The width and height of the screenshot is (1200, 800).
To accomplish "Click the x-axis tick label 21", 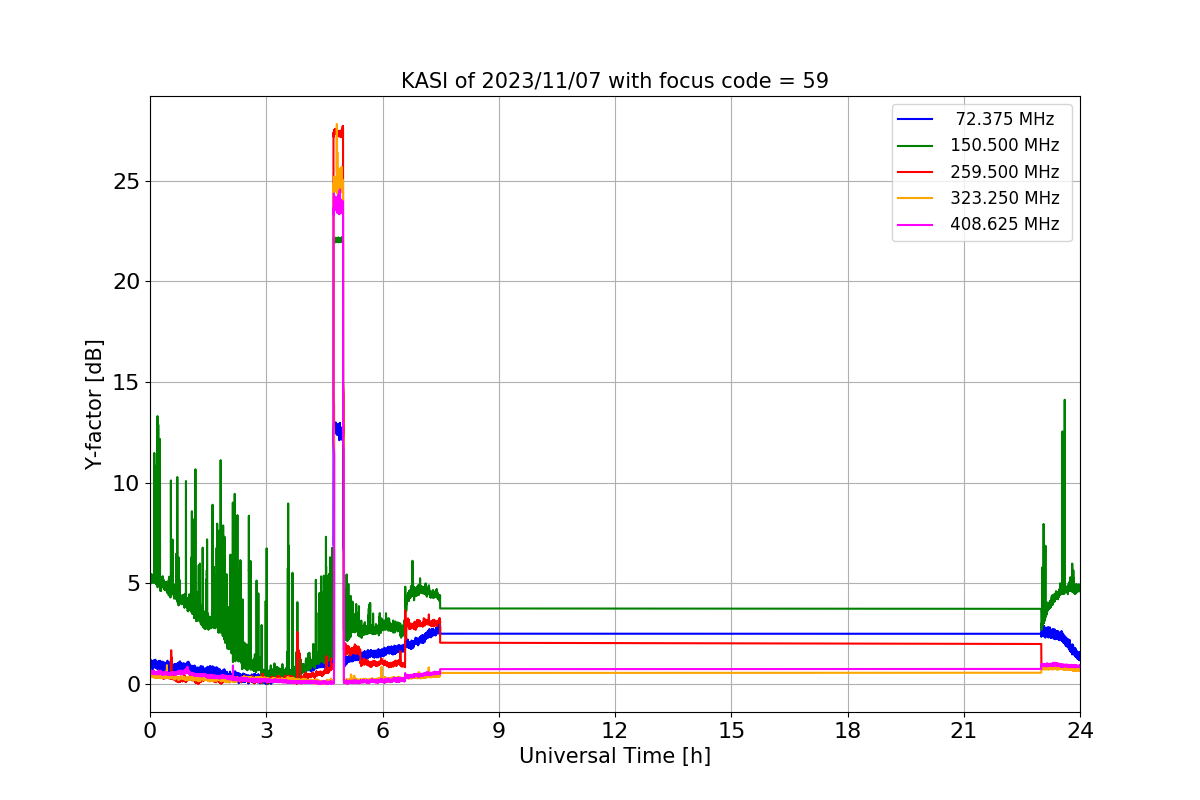I will tap(964, 731).
